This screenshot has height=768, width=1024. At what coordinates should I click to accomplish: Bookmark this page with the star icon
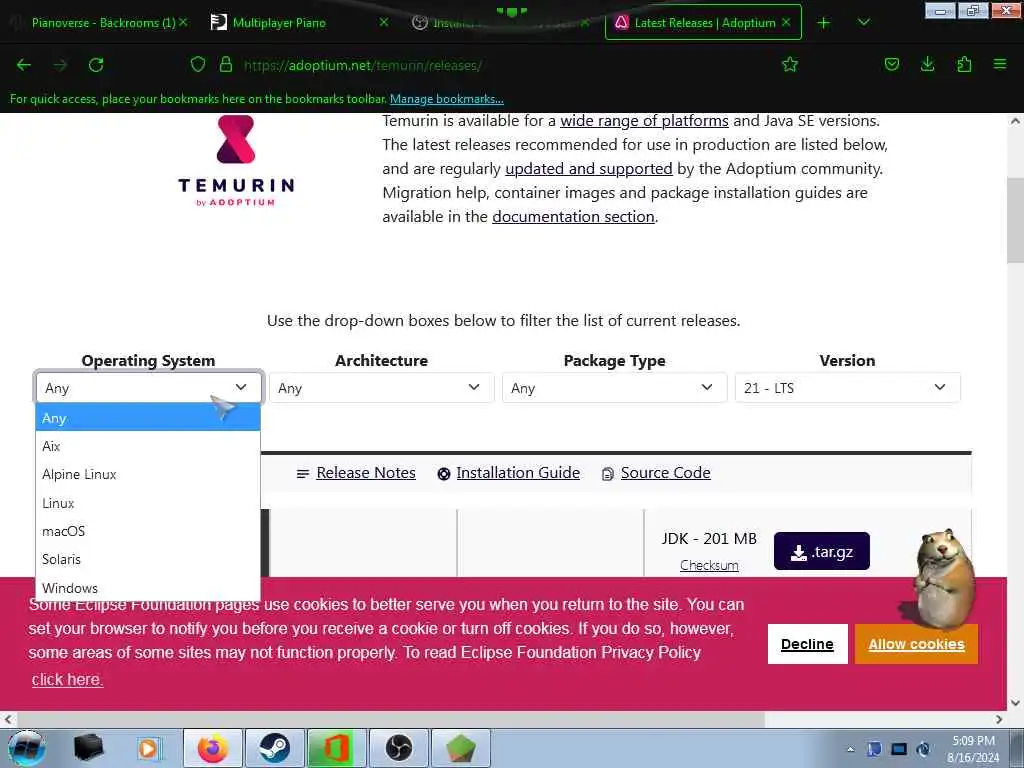tap(790, 64)
